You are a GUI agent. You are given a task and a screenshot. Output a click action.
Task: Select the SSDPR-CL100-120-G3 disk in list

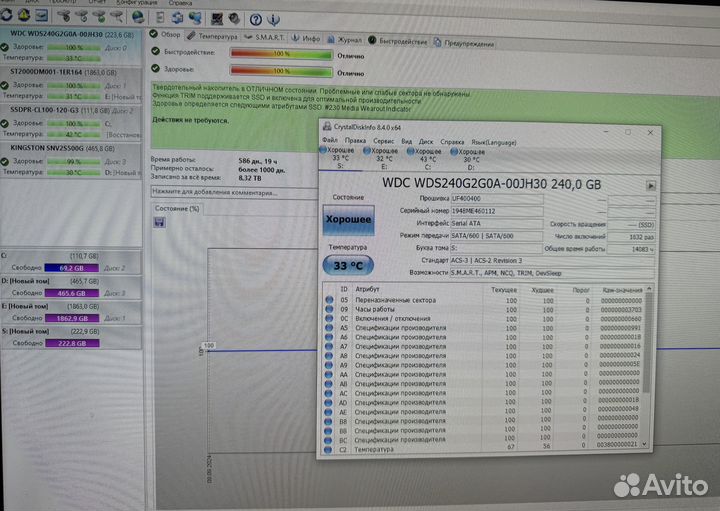[x=71, y=122]
